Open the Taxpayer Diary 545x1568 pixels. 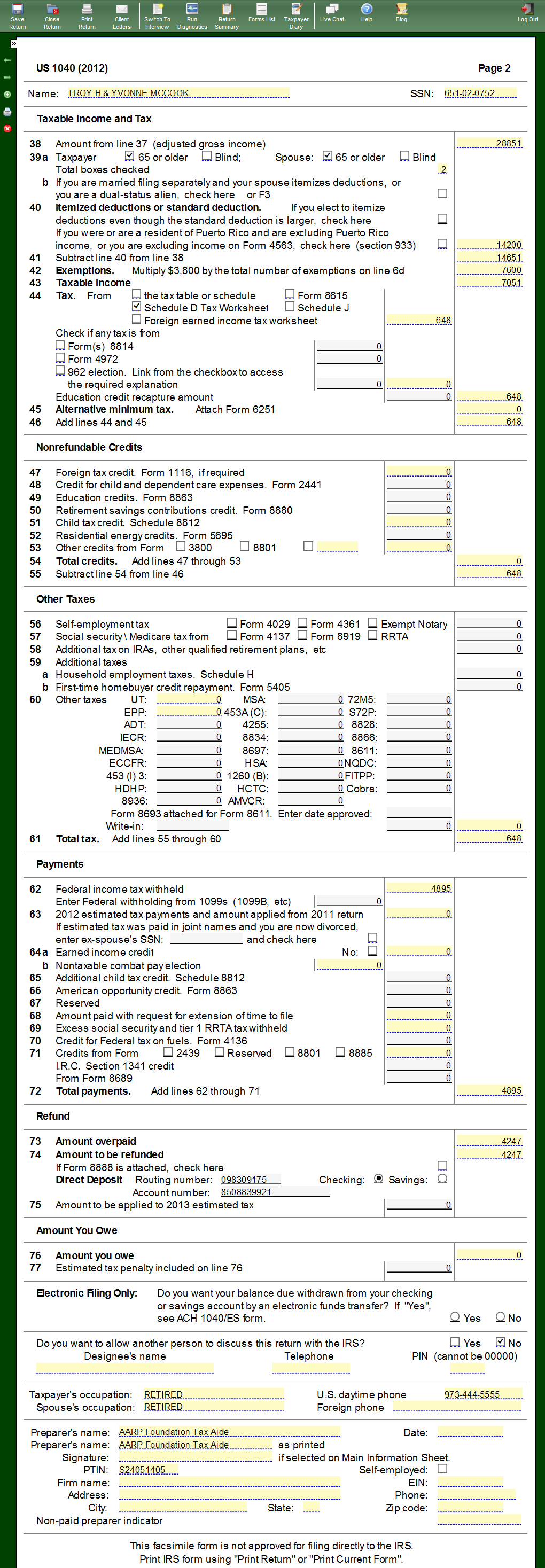(x=296, y=15)
